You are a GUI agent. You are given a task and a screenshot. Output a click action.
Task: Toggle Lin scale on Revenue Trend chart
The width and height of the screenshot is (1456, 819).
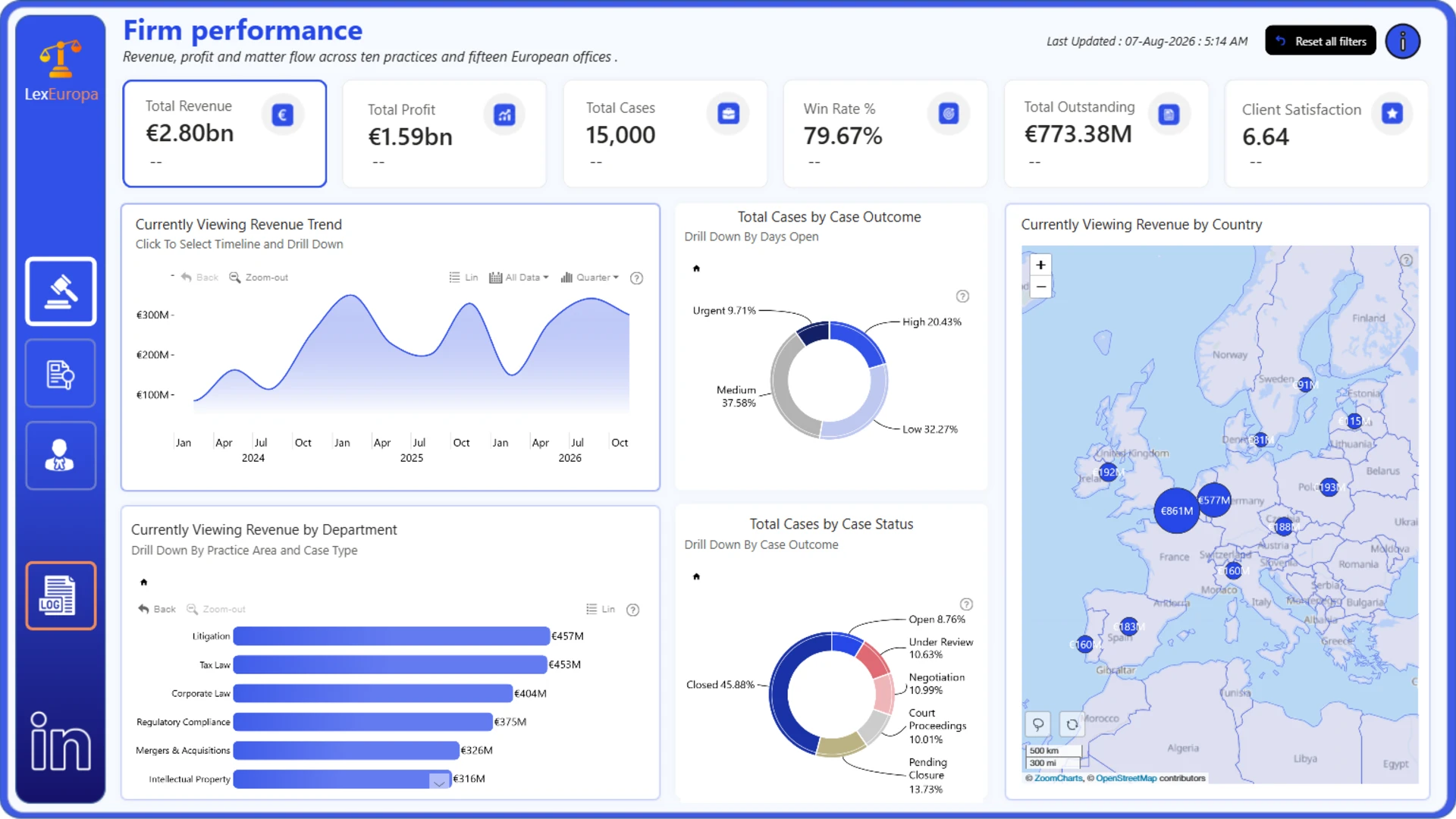[463, 278]
